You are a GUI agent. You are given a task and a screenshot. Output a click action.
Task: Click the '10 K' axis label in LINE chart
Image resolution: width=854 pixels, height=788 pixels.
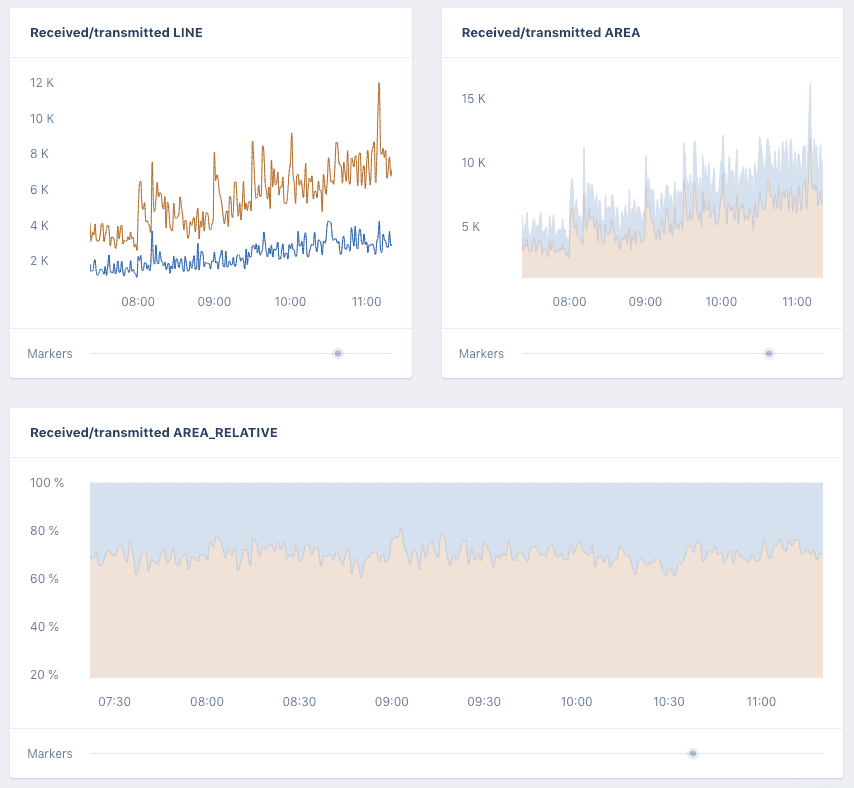(42, 119)
